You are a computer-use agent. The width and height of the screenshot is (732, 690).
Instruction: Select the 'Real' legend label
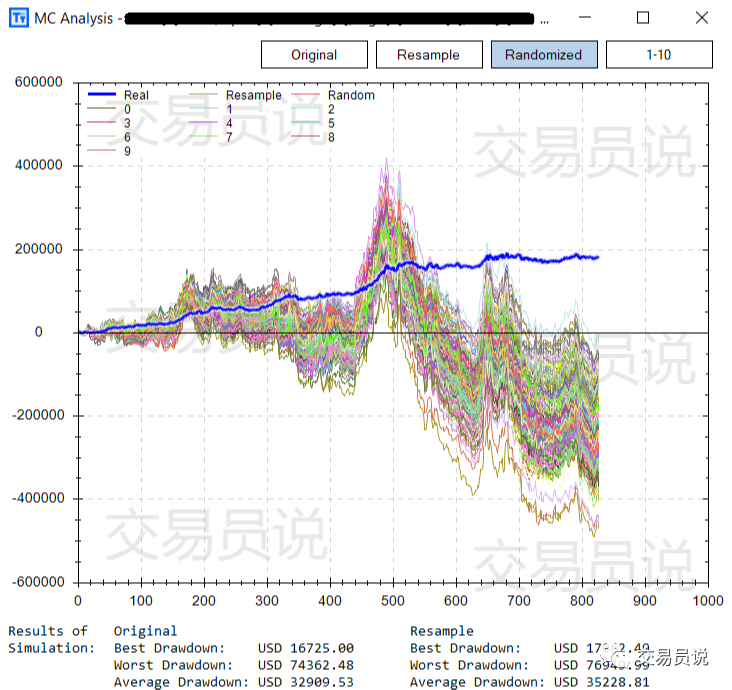click(136, 95)
